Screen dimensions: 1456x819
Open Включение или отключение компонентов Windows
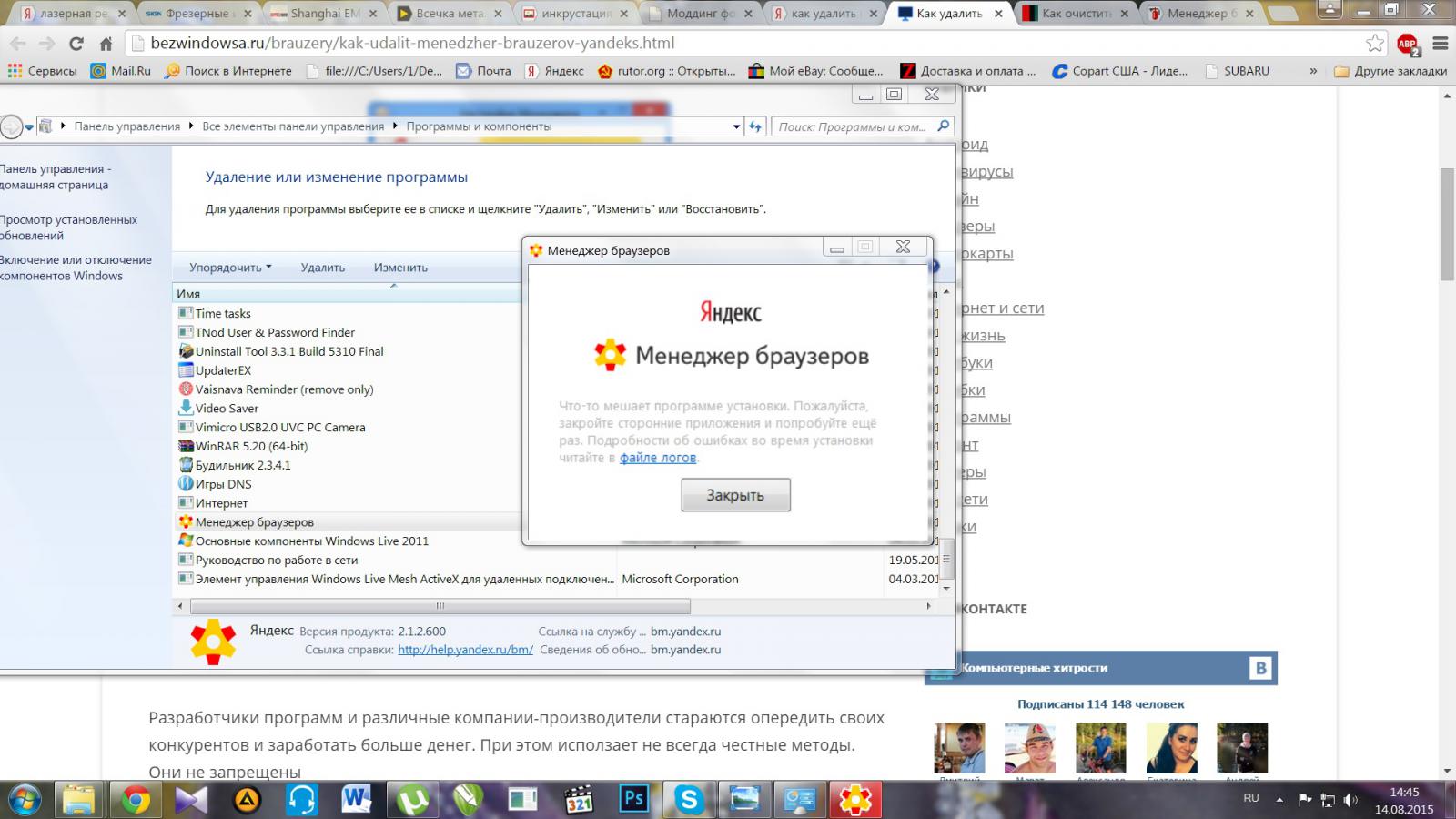click(x=76, y=268)
